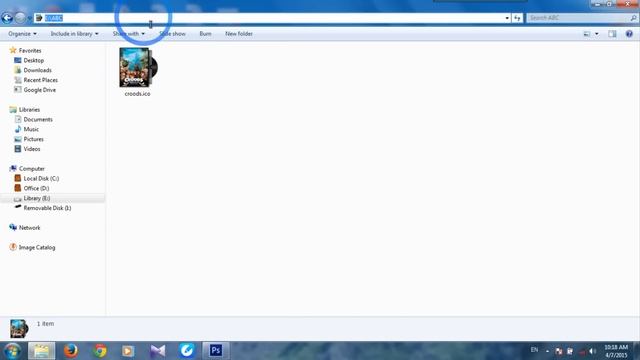
Task: Open the Share with dropdown
Action: pos(129,34)
